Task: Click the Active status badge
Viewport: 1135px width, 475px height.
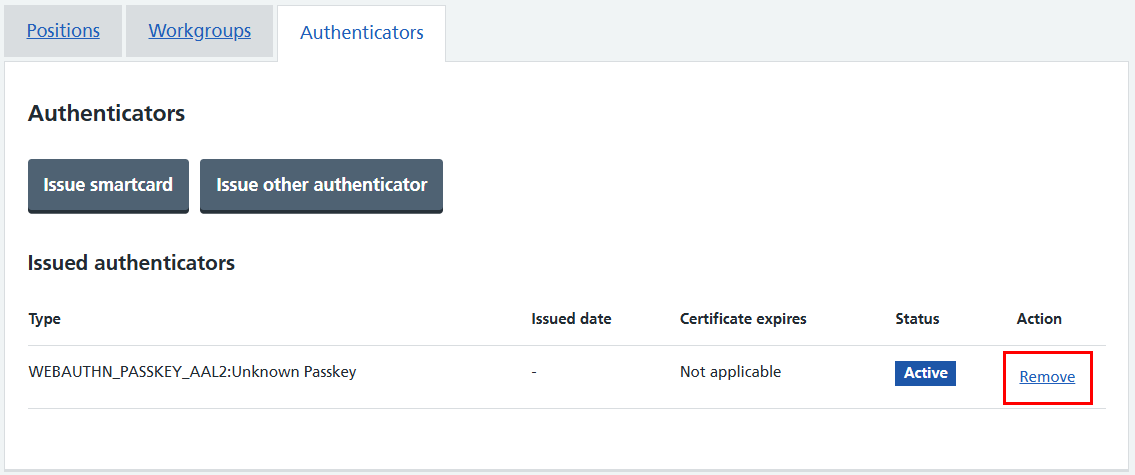Action: (925, 373)
